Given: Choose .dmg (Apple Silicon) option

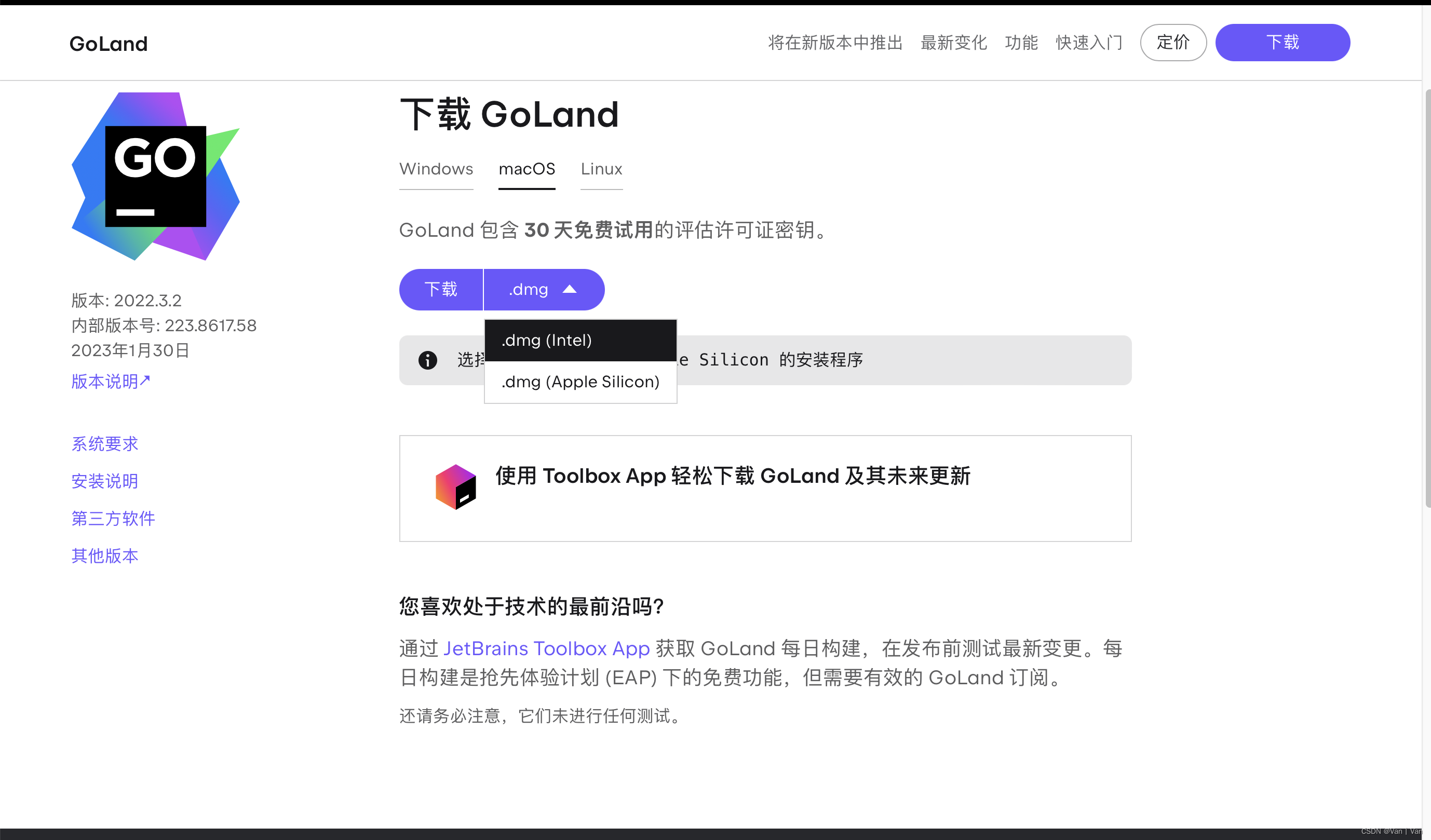Looking at the screenshot, I should pos(580,382).
